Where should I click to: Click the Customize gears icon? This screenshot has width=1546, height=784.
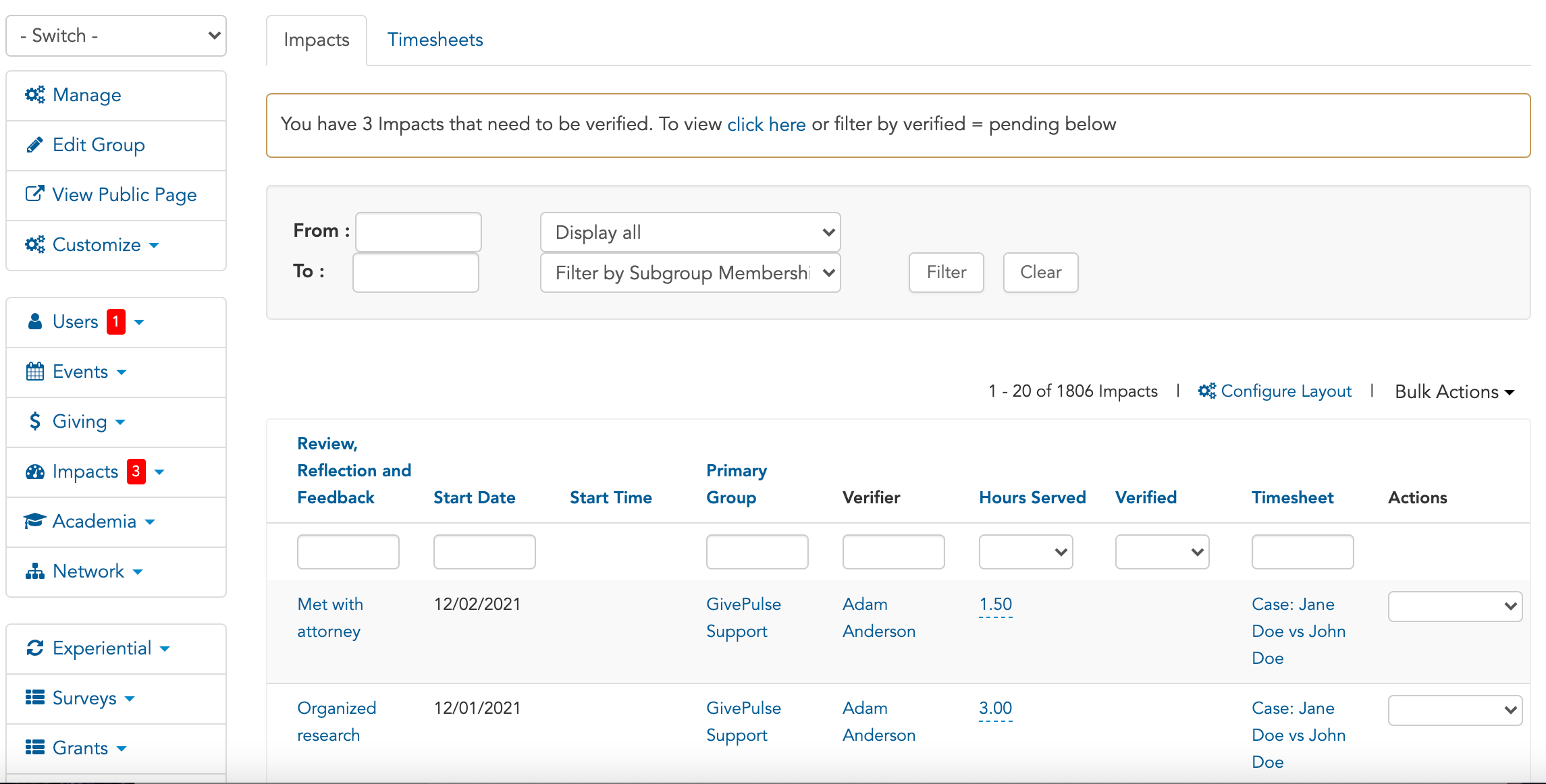(x=35, y=244)
